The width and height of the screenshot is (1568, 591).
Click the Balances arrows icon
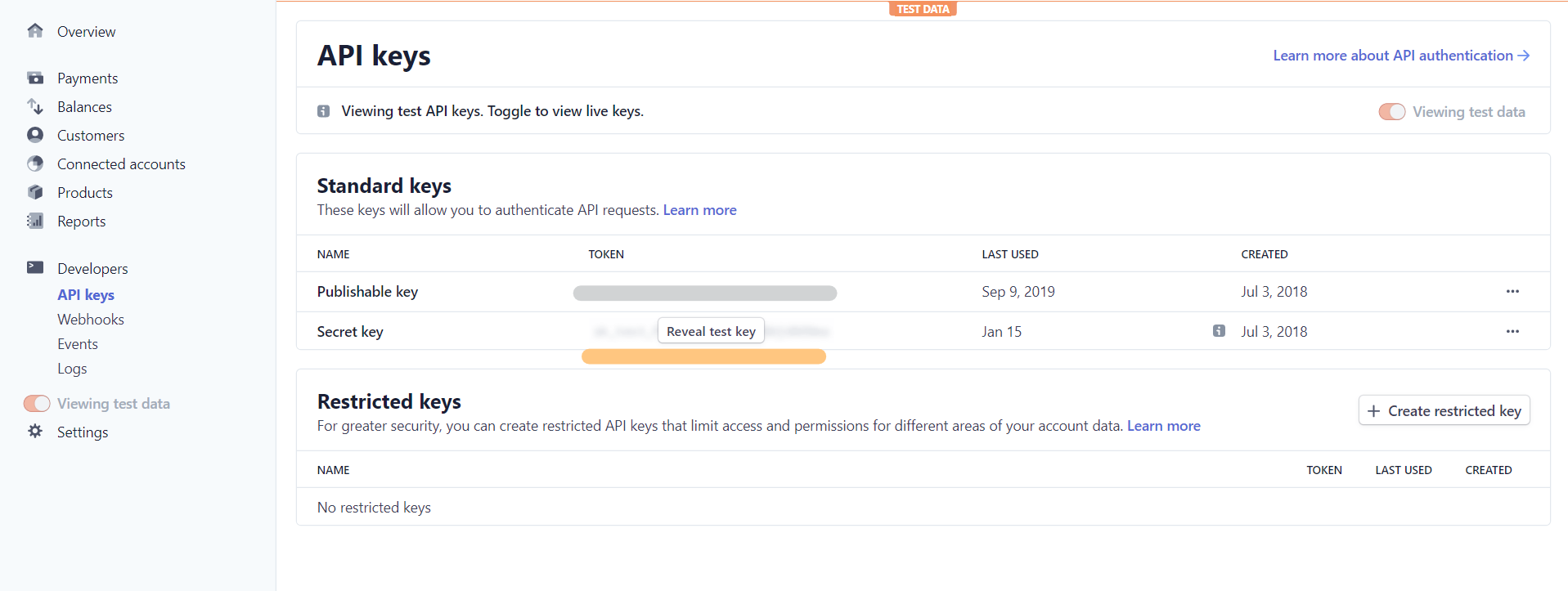click(35, 107)
